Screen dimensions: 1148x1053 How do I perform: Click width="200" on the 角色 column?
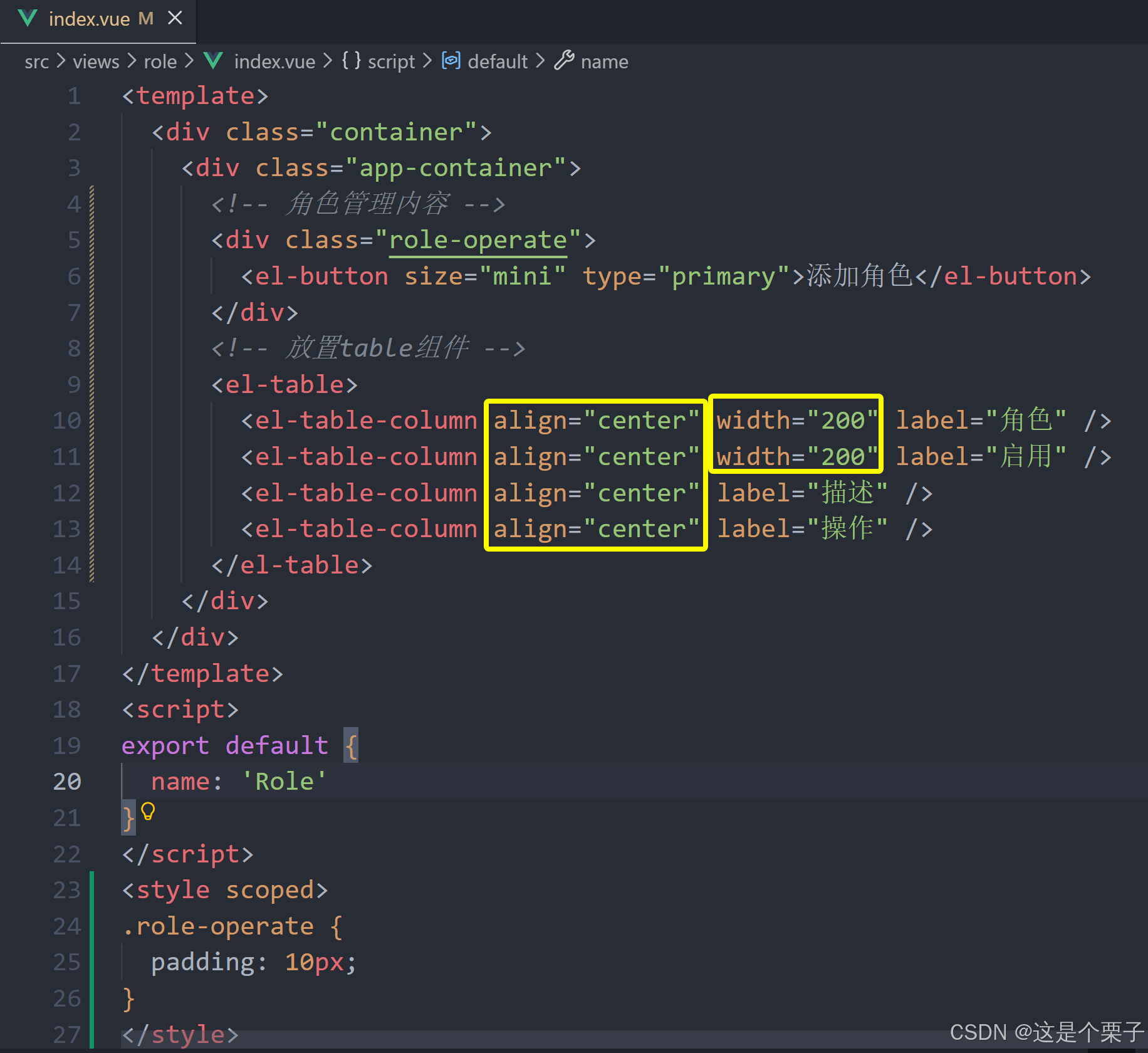798,421
